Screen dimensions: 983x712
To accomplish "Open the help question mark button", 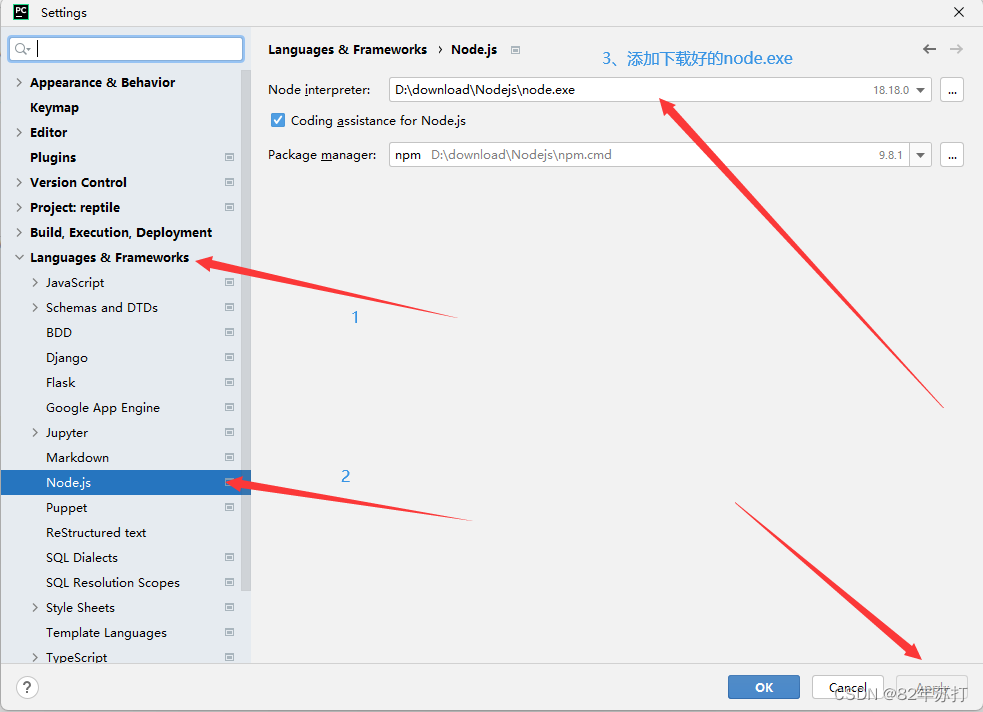I will coord(27,688).
